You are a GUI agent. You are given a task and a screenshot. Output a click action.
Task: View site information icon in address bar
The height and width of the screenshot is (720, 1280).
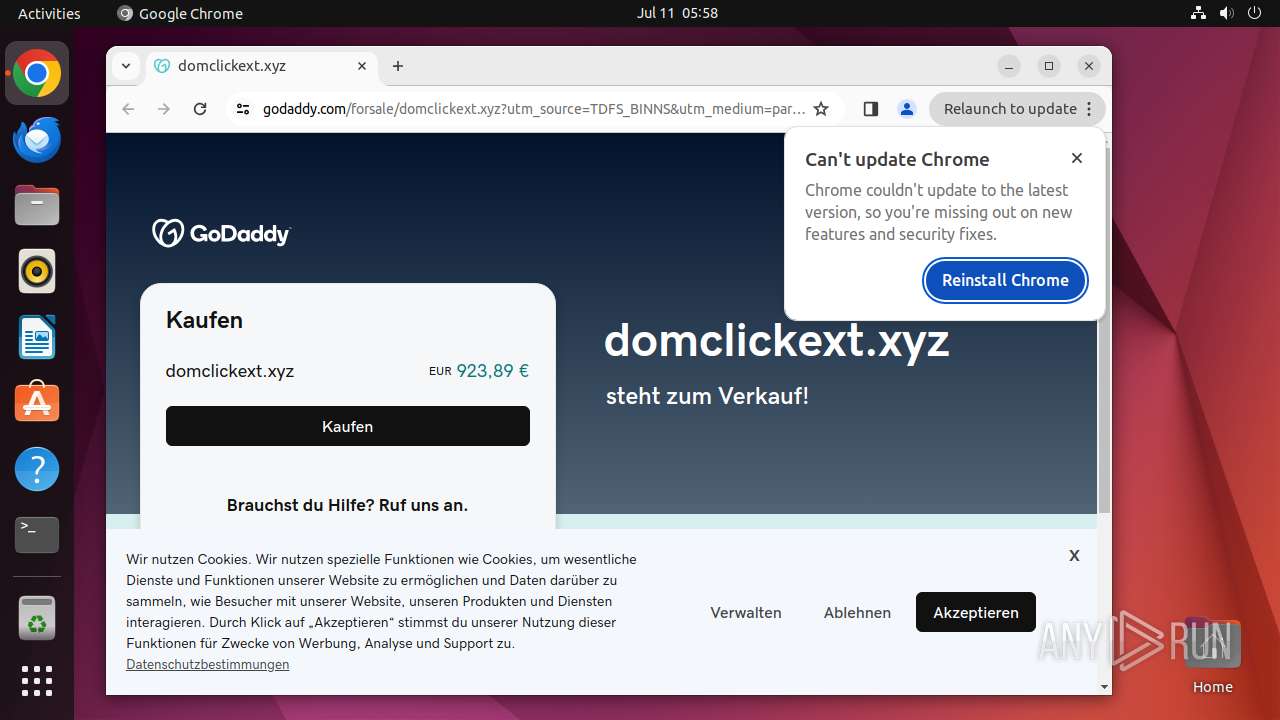click(243, 109)
